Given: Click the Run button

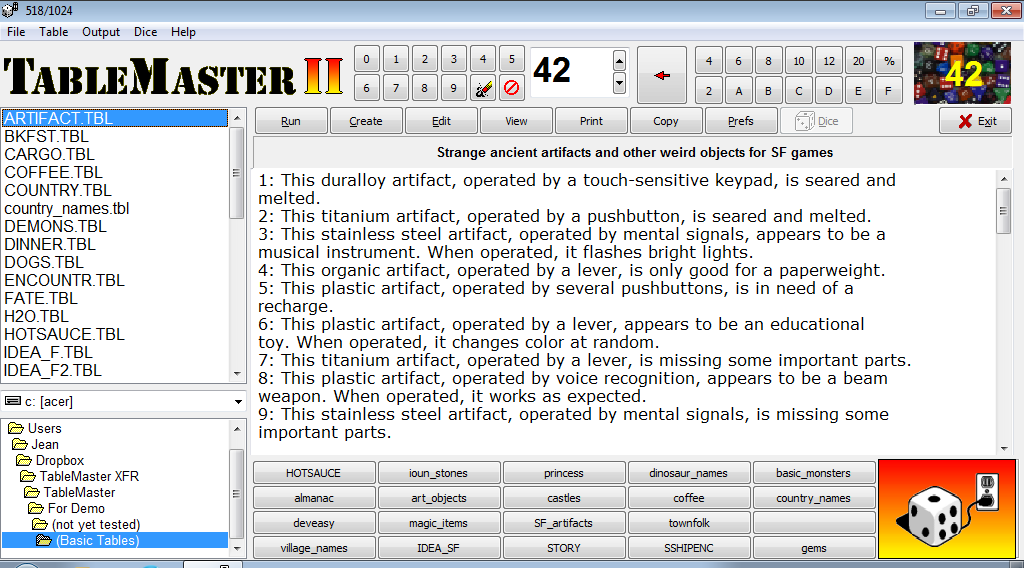Looking at the screenshot, I should point(291,121).
